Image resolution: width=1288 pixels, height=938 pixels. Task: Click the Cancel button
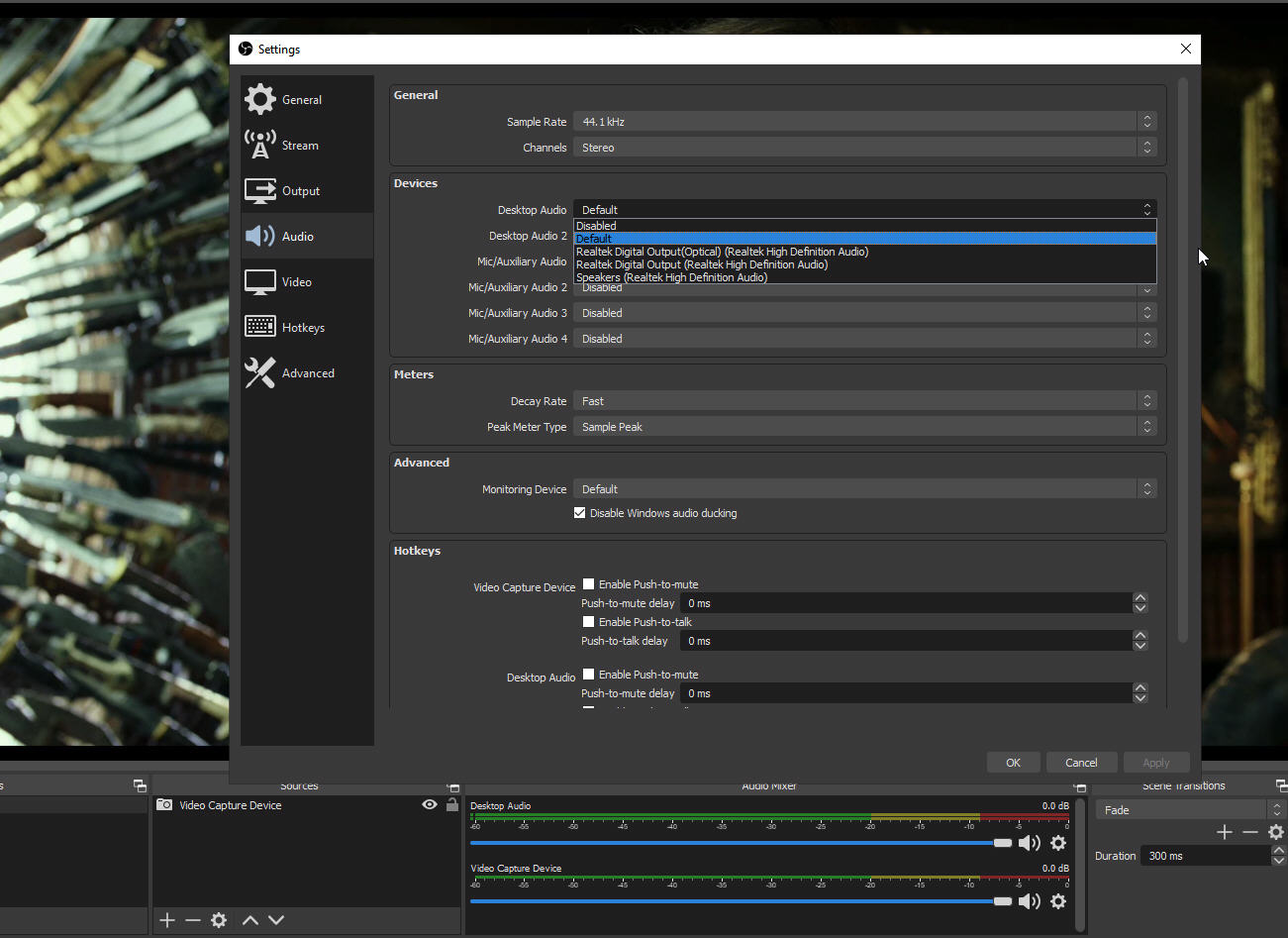click(1081, 763)
